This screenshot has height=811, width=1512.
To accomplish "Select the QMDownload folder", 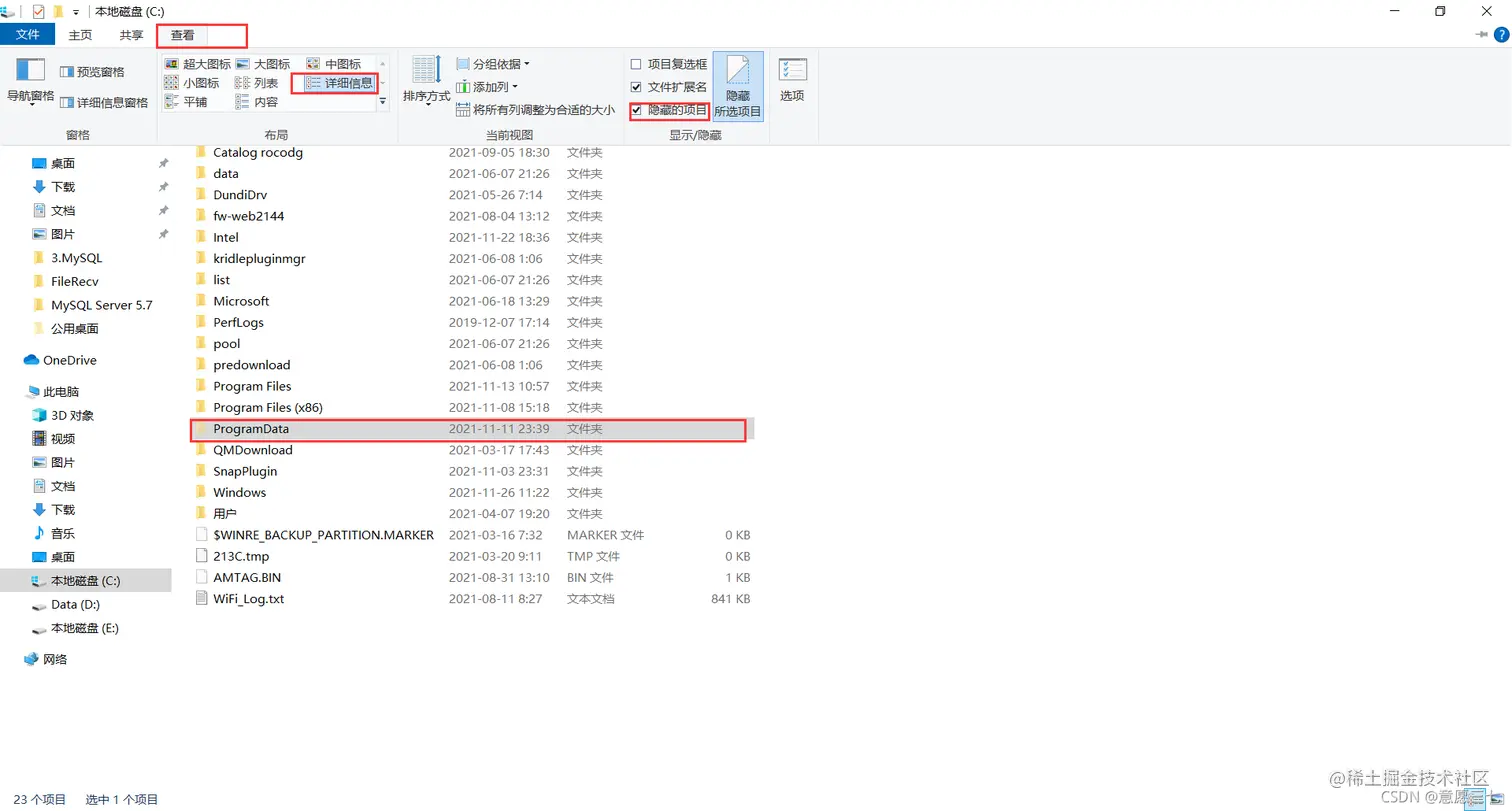I will click(x=252, y=450).
